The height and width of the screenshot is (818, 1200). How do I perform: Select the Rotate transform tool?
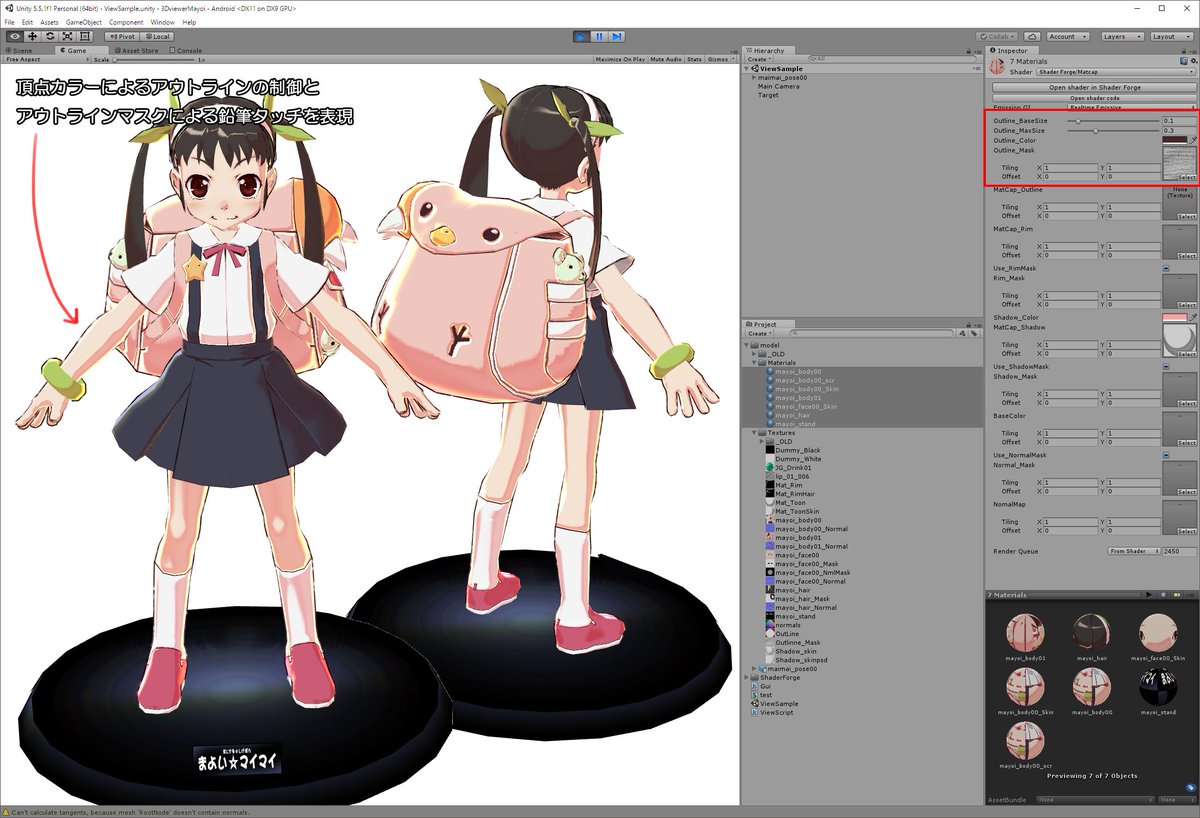pos(49,36)
